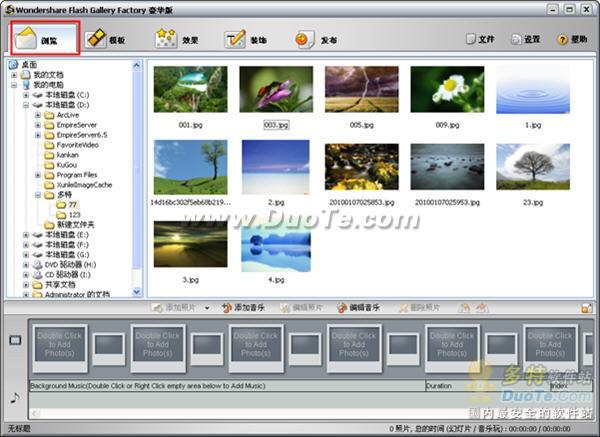Expand the Program Files folder node

click(x=37, y=175)
